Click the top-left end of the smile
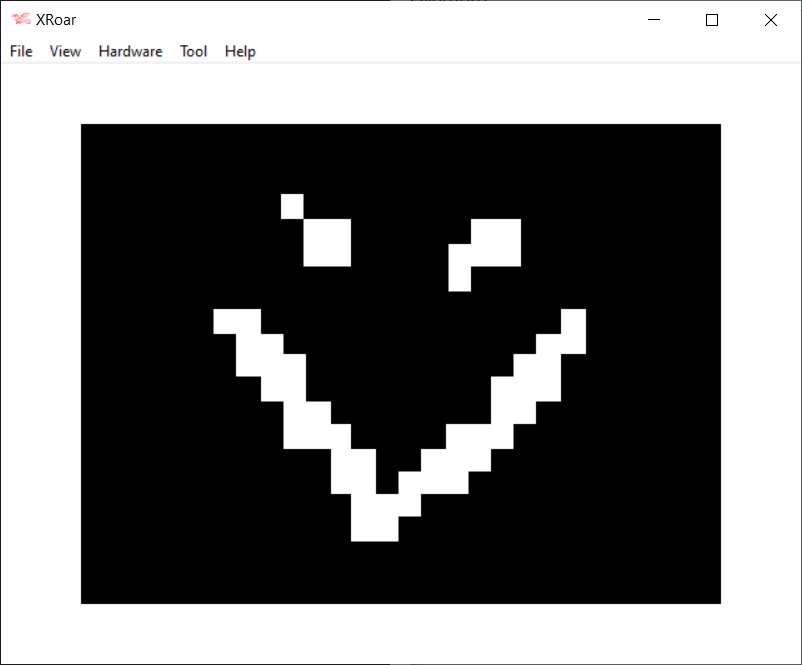The image size is (802, 665). point(236,321)
